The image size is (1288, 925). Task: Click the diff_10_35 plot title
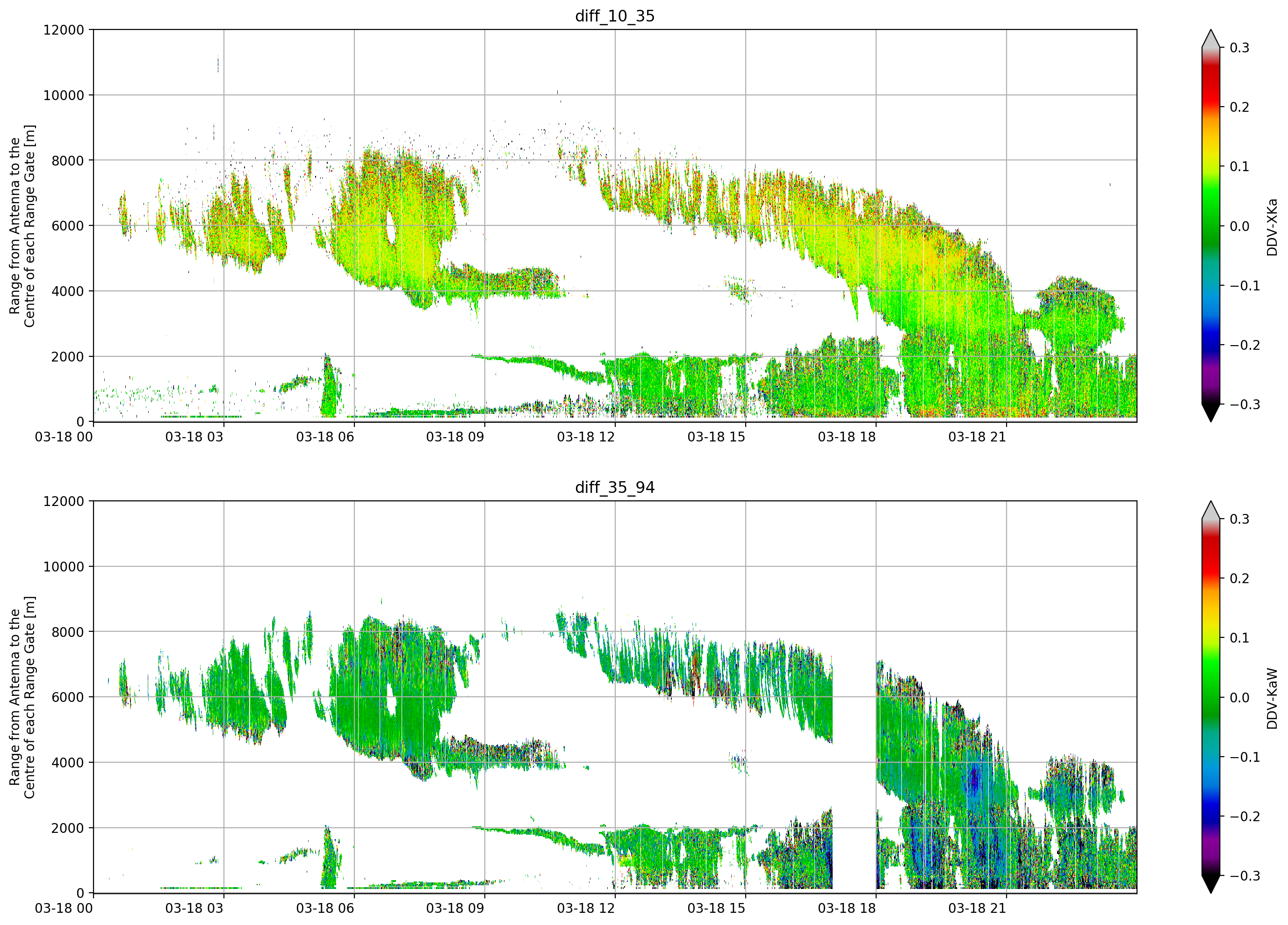coord(614,16)
